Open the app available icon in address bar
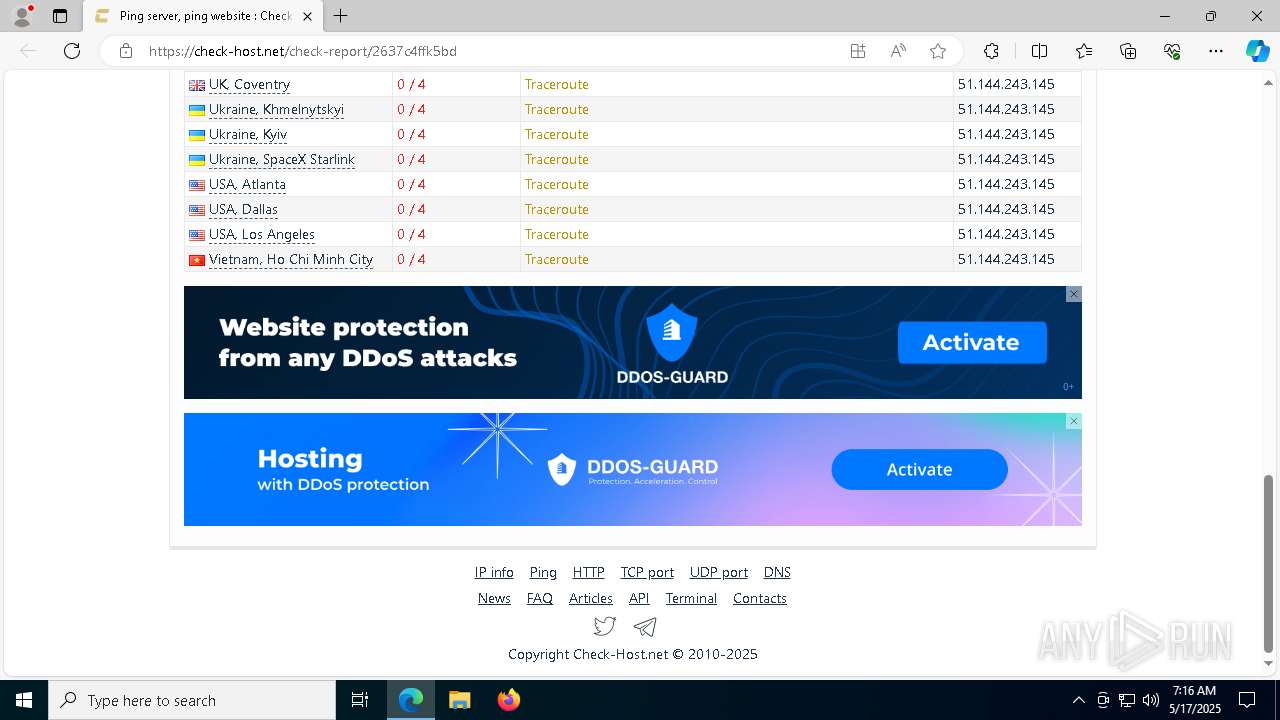 point(858,51)
